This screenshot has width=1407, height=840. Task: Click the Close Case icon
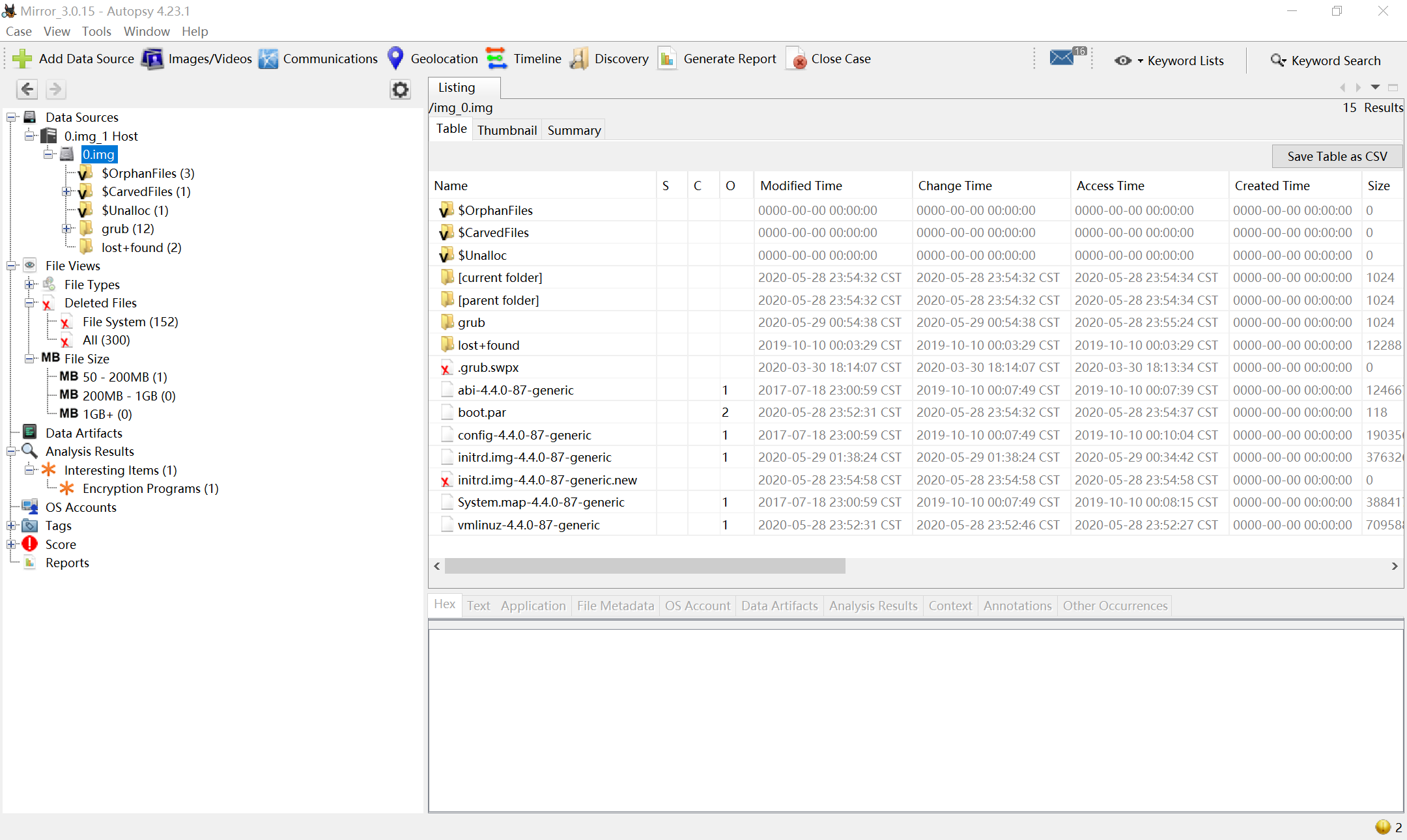(x=797, y=59)
